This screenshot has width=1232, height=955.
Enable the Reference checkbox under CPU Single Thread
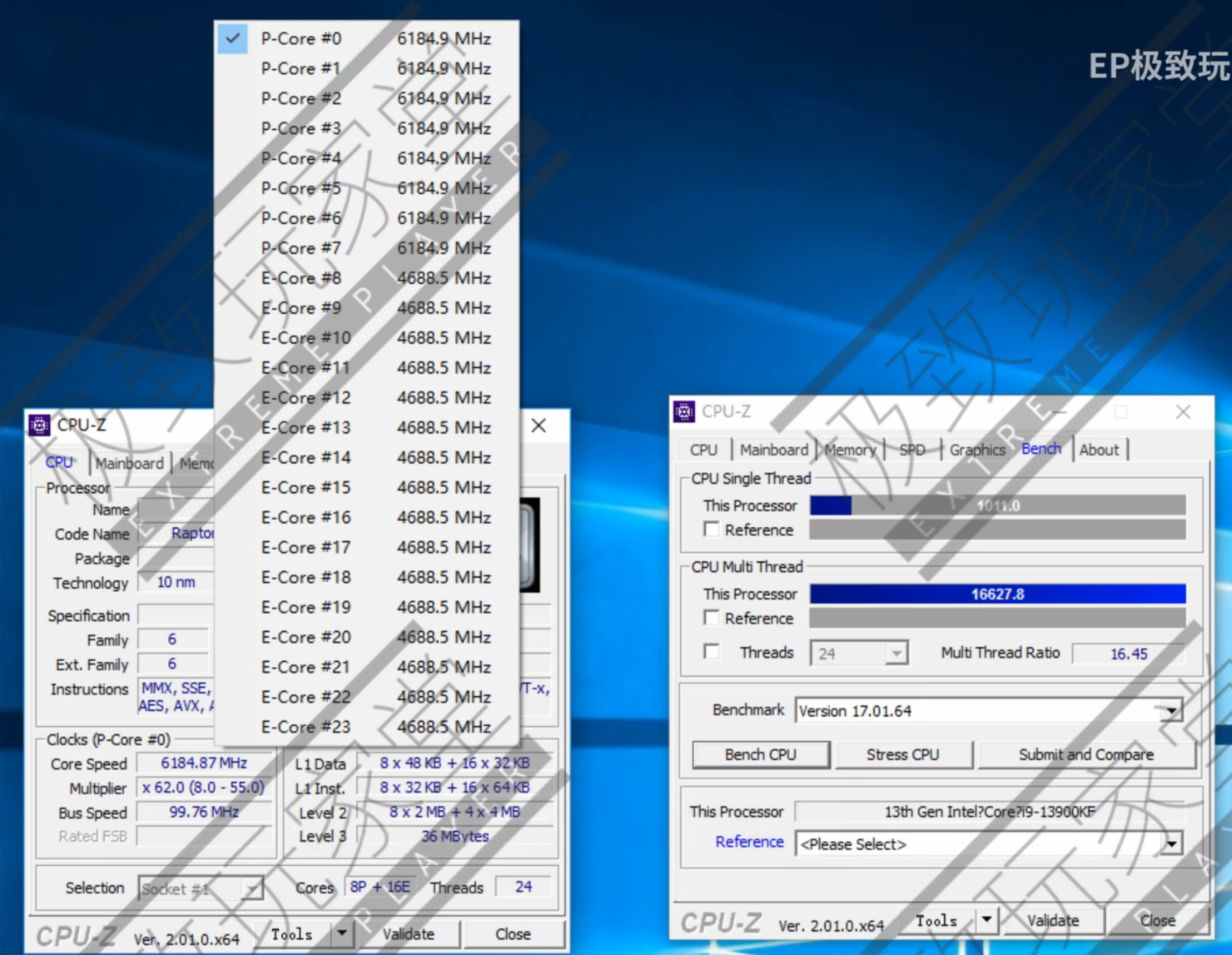click(712, 529)
